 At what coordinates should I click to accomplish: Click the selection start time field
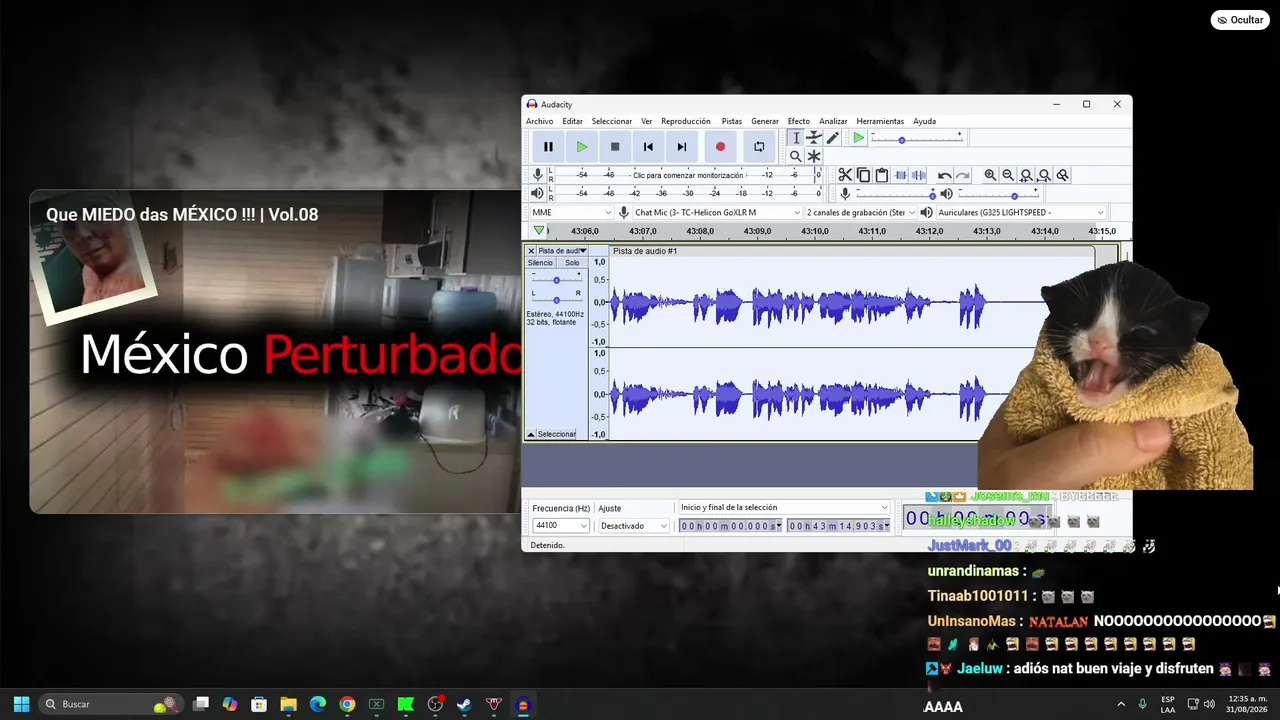coord(730,526)
